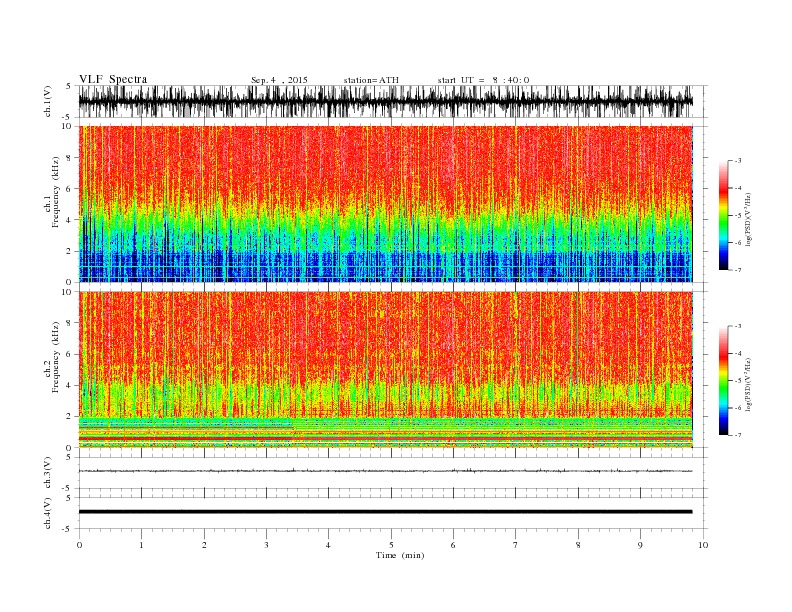Click the color scale bar beside ch.1 spectrogram
Screen dimensions: 792x612
[723, 215]
